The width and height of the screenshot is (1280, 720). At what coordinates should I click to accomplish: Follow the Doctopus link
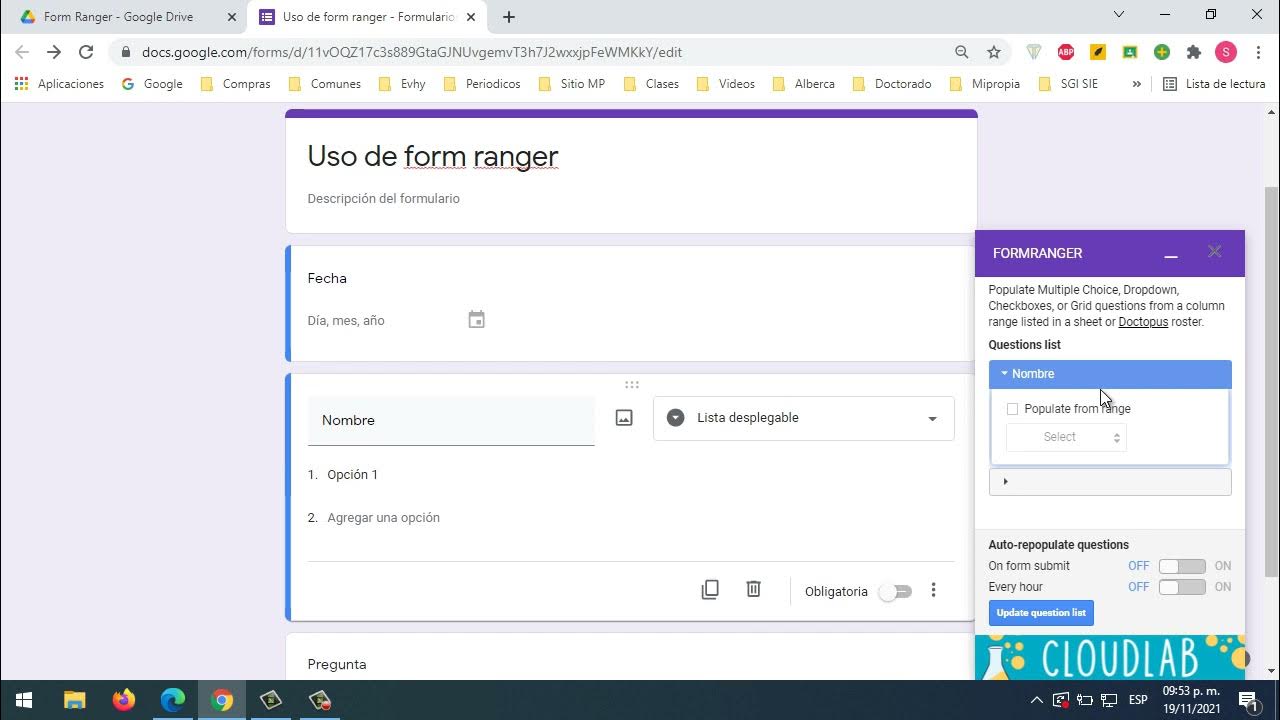[x=1143, y=322]
